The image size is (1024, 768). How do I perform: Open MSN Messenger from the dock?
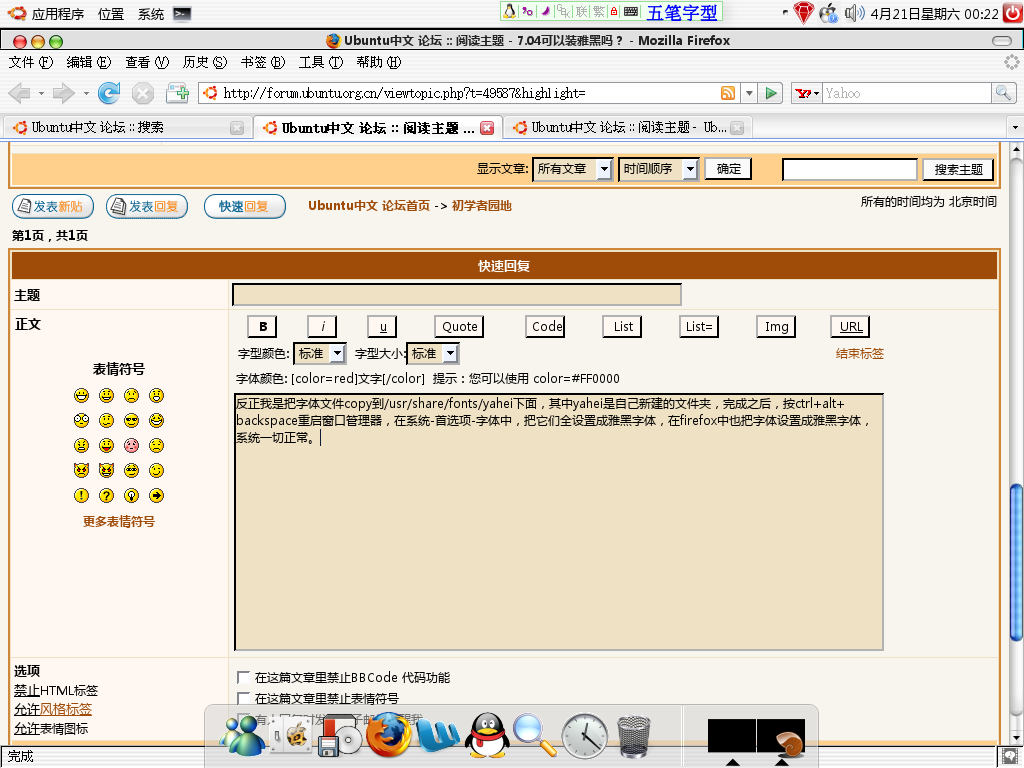(242, 735)
